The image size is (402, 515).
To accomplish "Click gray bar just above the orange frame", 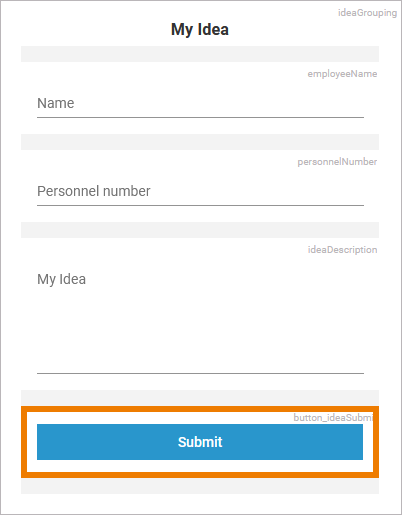I will coord(200,398).
